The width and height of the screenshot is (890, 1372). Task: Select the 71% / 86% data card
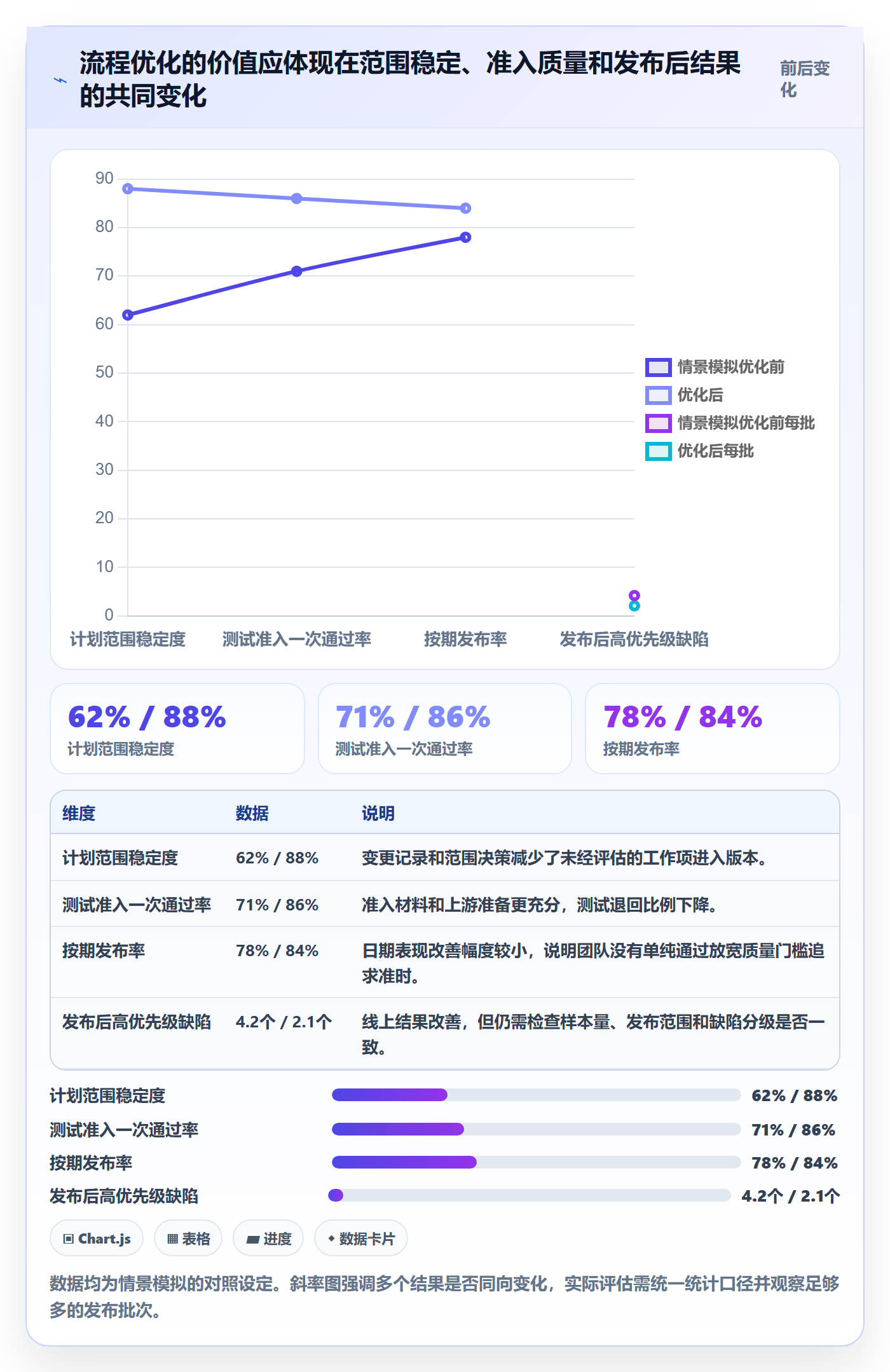445,729
